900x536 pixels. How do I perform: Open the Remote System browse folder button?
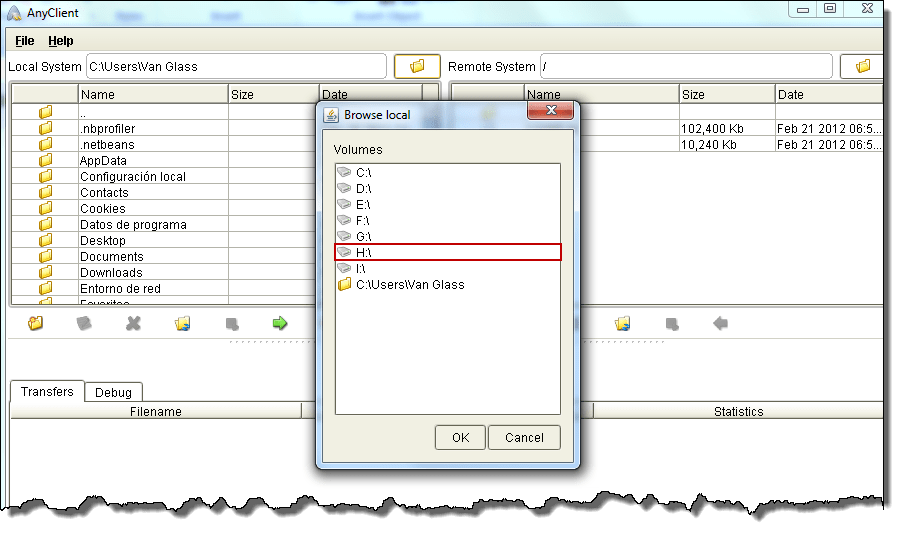tap(862, 67)
